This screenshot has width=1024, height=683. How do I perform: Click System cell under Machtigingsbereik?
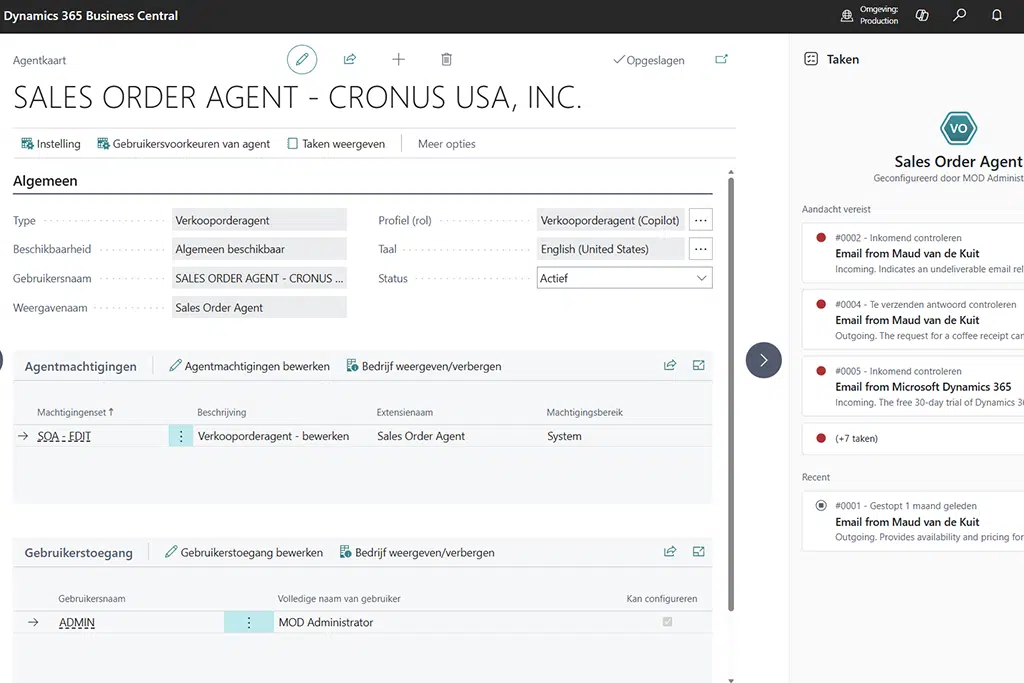click(564, 436)
